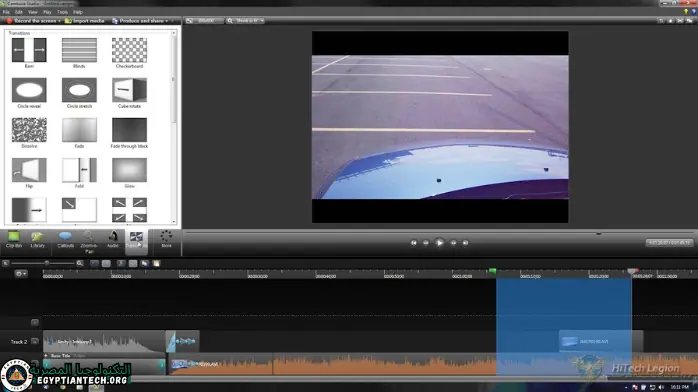
Task: Open the Library tab
Action: pyautogui.click(x=37, y=239)
